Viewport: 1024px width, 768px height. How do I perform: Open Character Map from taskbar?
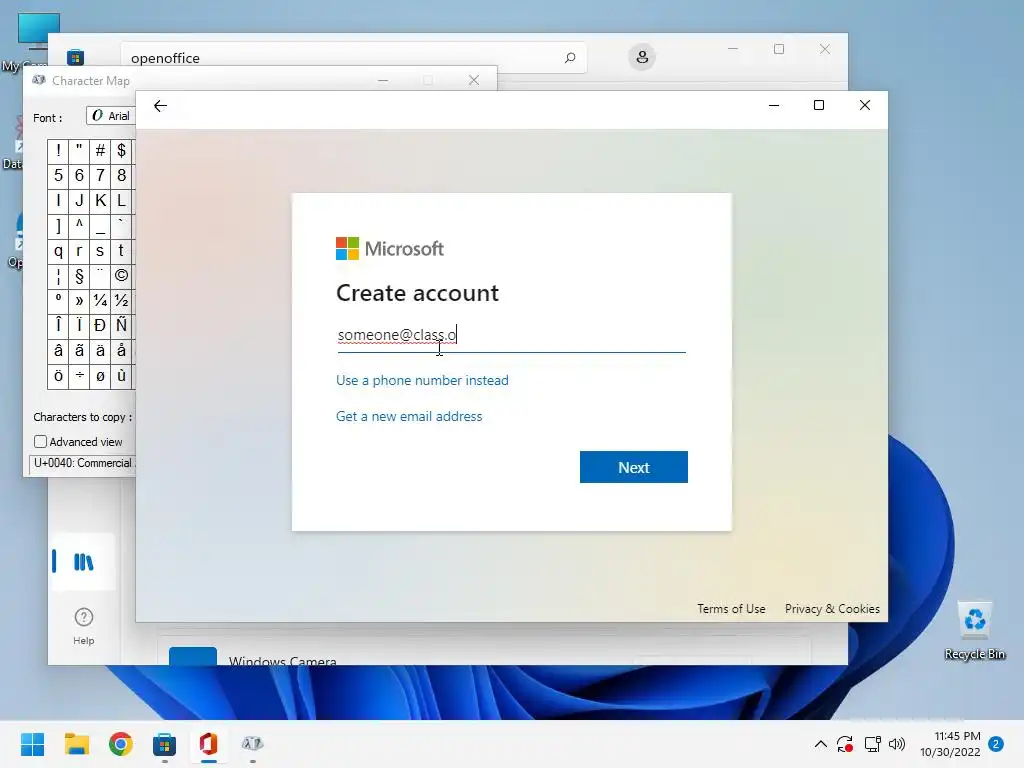[253, 744]
